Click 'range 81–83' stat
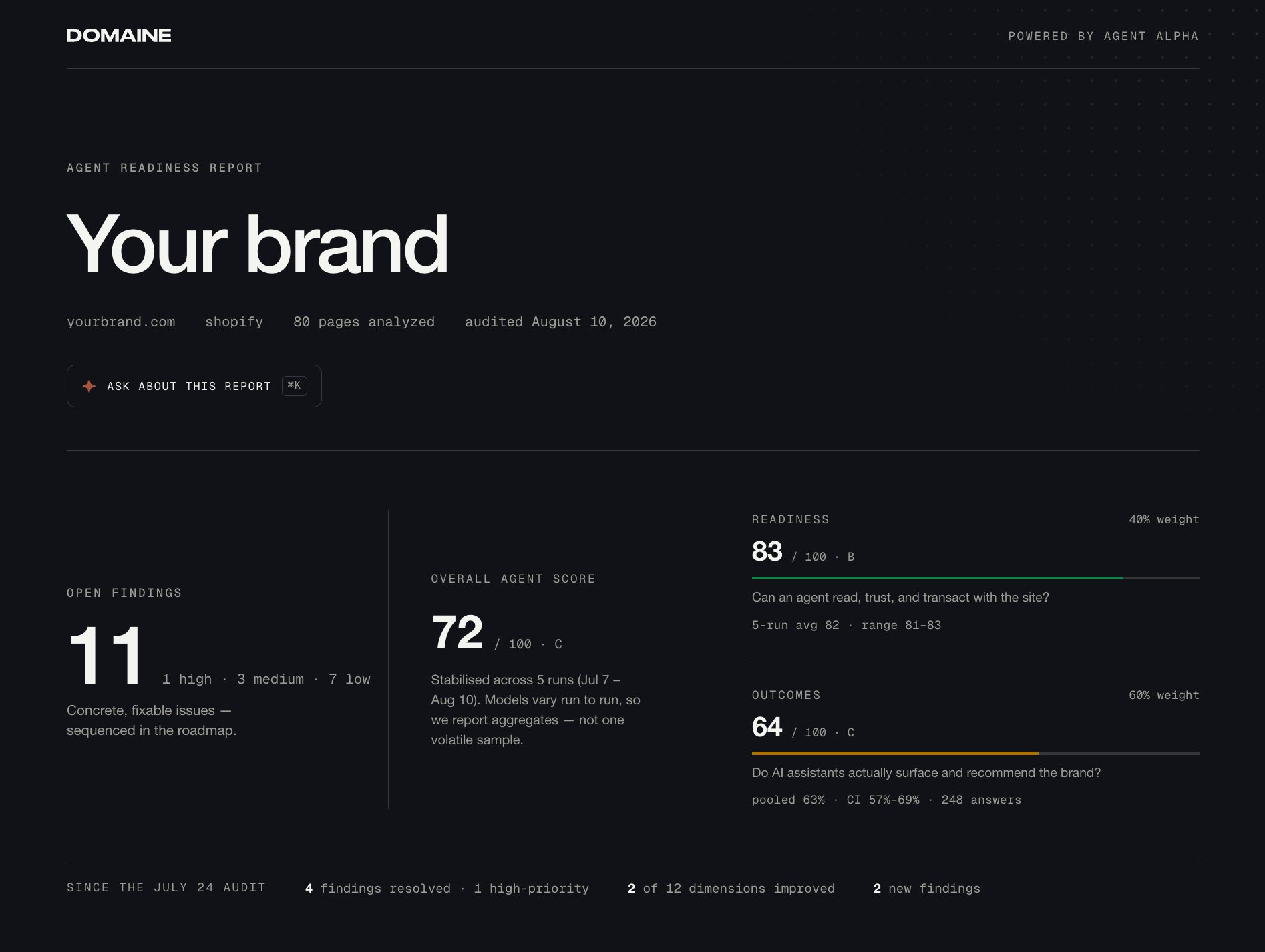The height and width of the screenshot is (952, 1265). [x=901, y=625]
